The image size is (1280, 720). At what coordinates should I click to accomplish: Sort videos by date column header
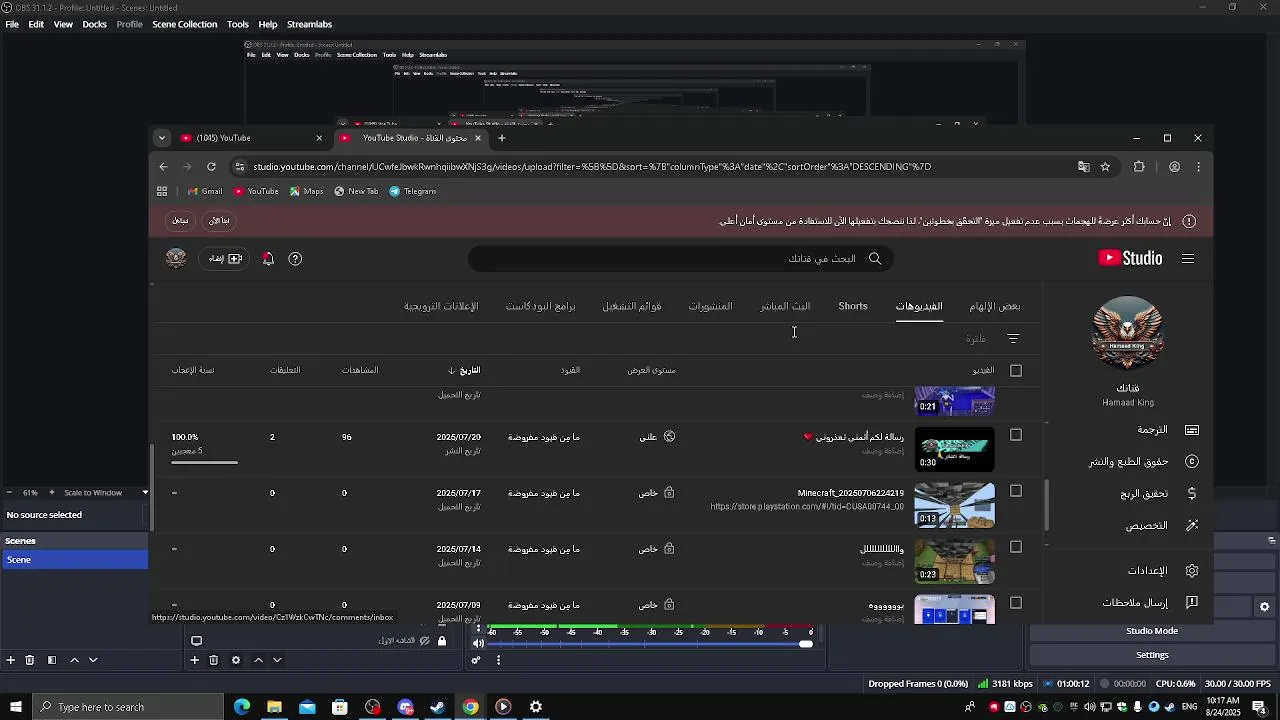pyautogui.click(x=464, y=371)
